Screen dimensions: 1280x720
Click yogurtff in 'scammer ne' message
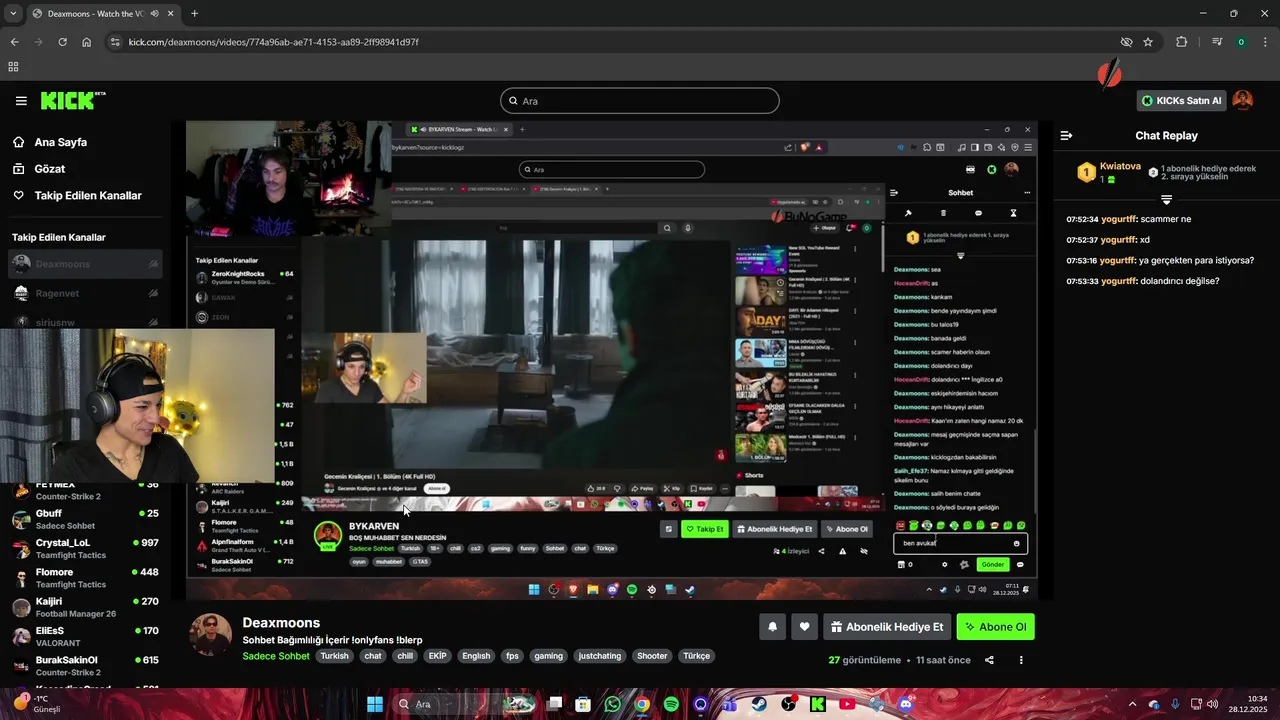coord(1119,219)
